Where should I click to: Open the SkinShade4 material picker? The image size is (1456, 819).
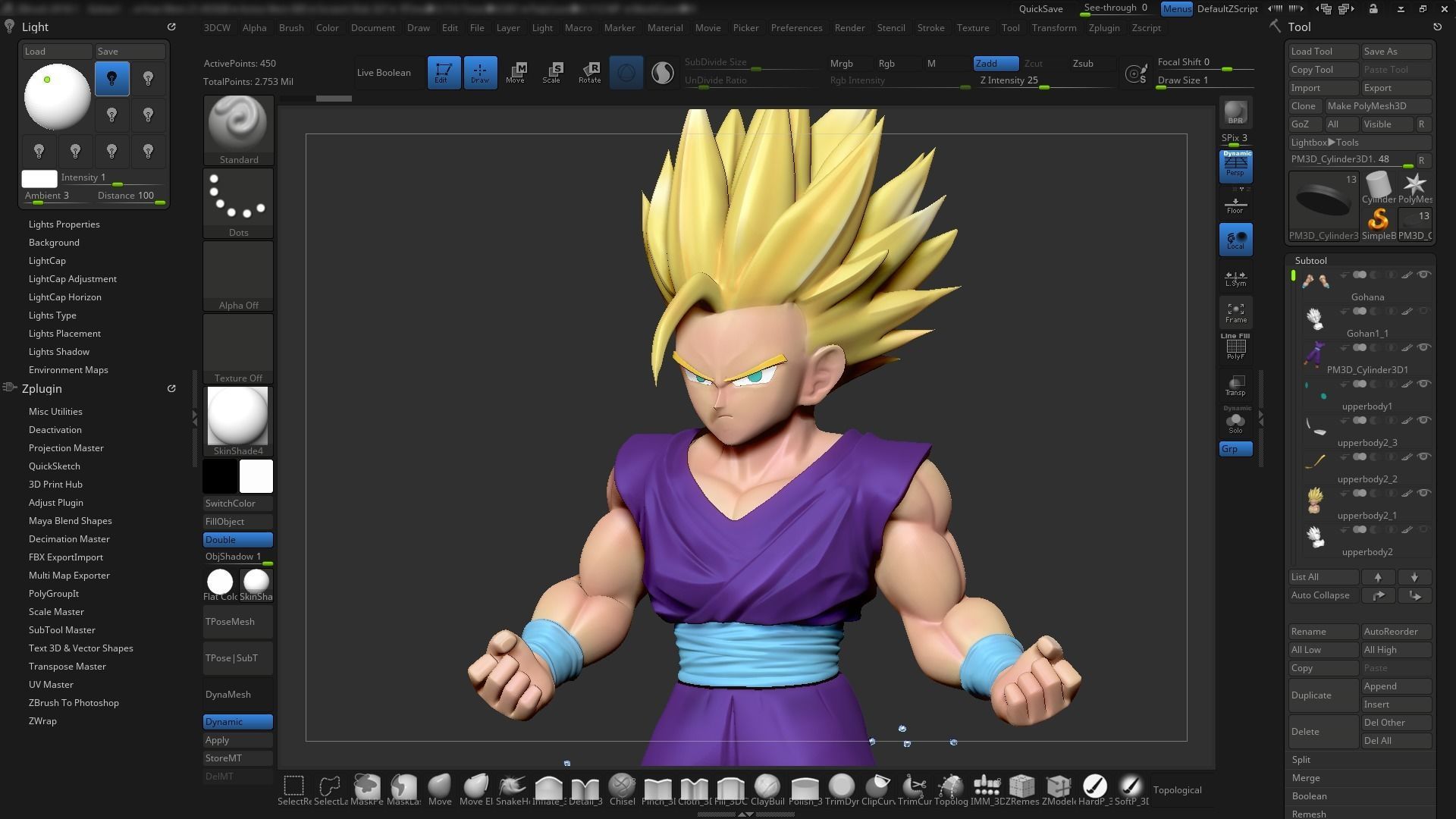(x=238, y=422)
